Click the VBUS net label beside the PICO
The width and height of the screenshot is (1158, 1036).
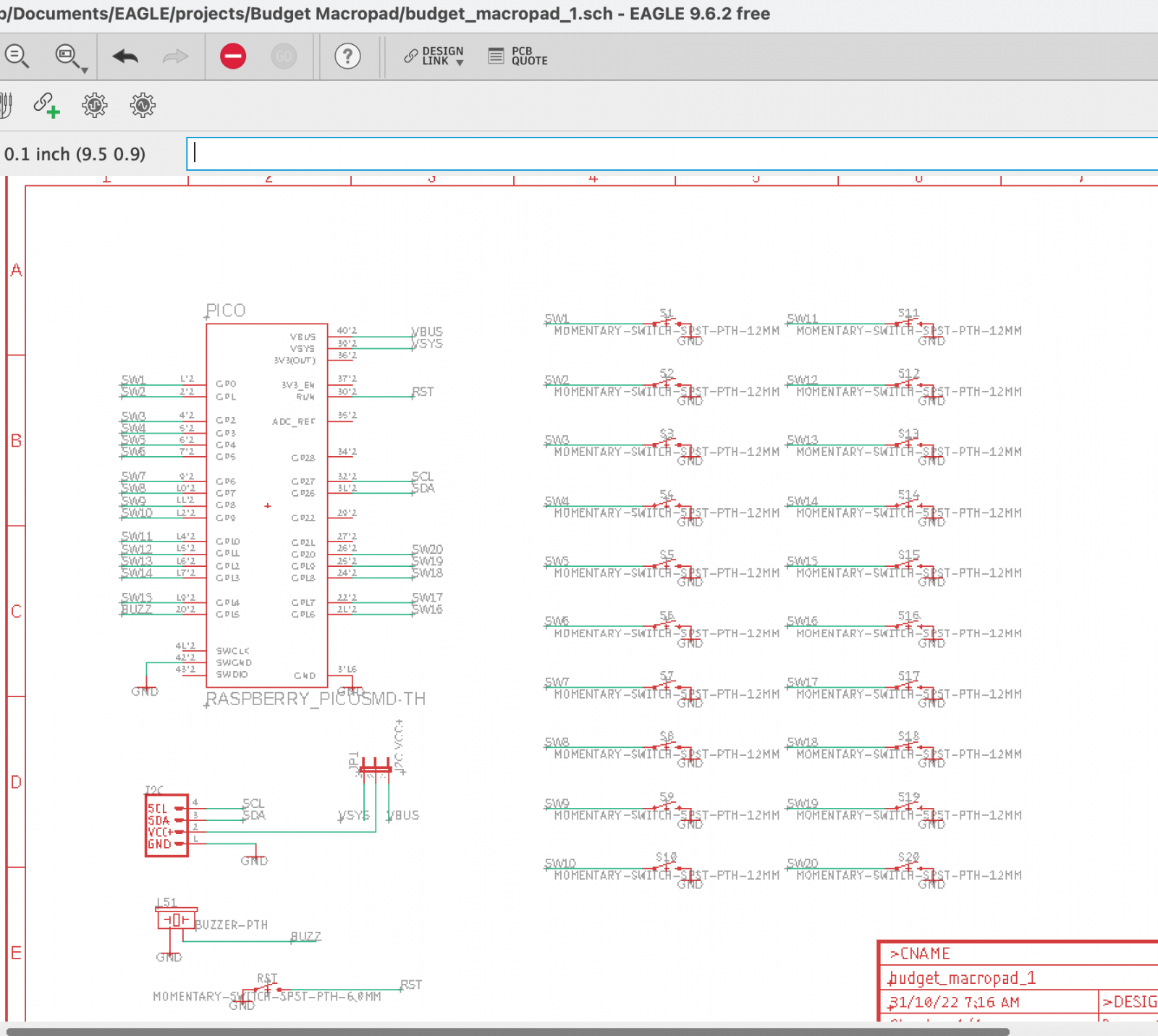click(x=427, y=332)
